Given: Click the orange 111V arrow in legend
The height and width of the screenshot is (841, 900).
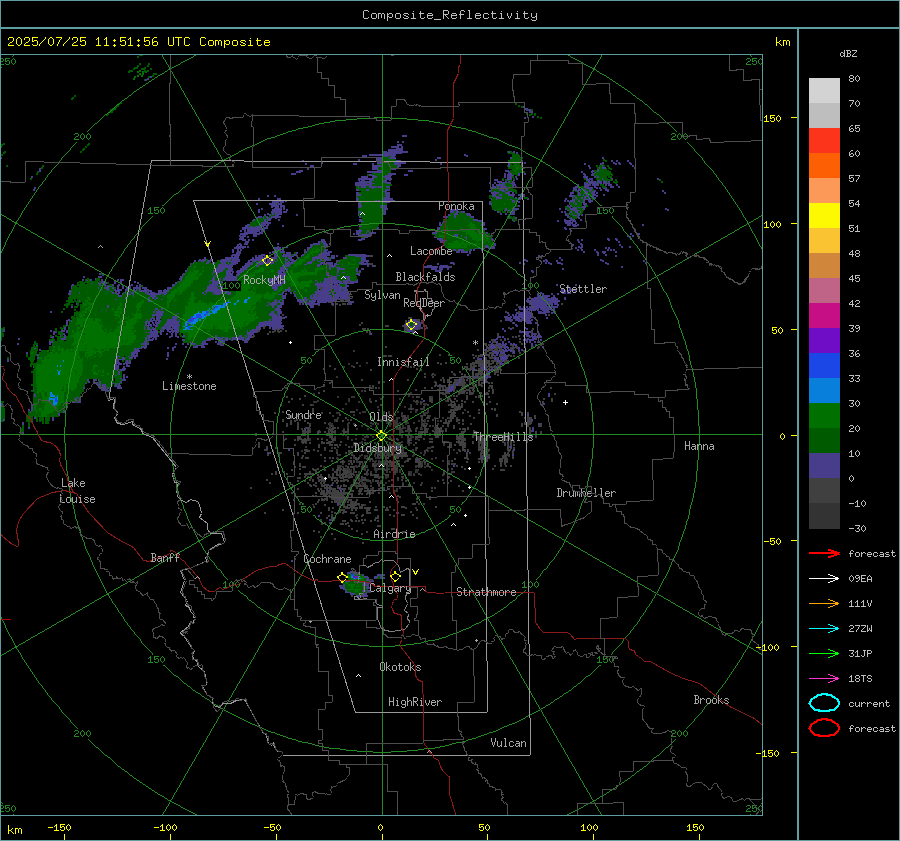Looking at the screenshot, I should [824, 603].
